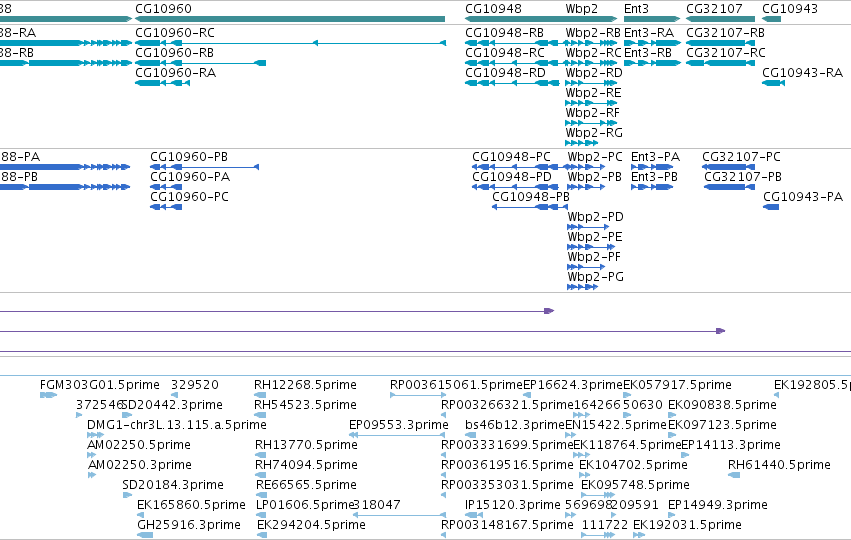Select transcript CG10943-RA
The width and height of the screenshot is (851, 540).
pos(802,73)
